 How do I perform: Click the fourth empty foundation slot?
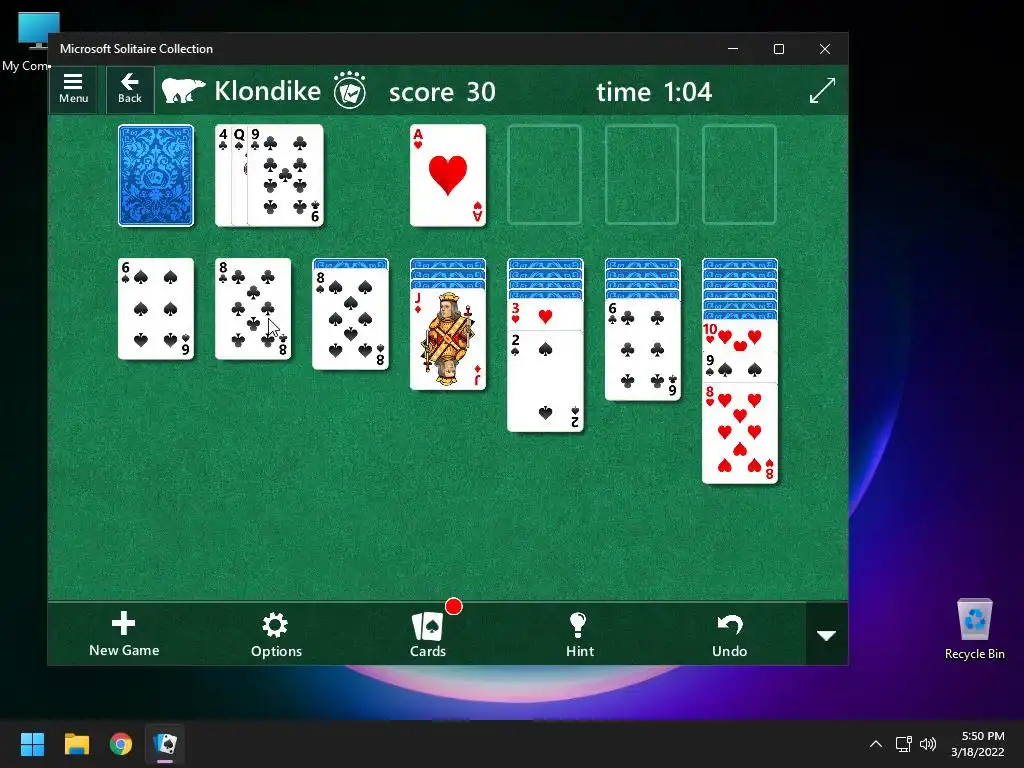(739, 176)
